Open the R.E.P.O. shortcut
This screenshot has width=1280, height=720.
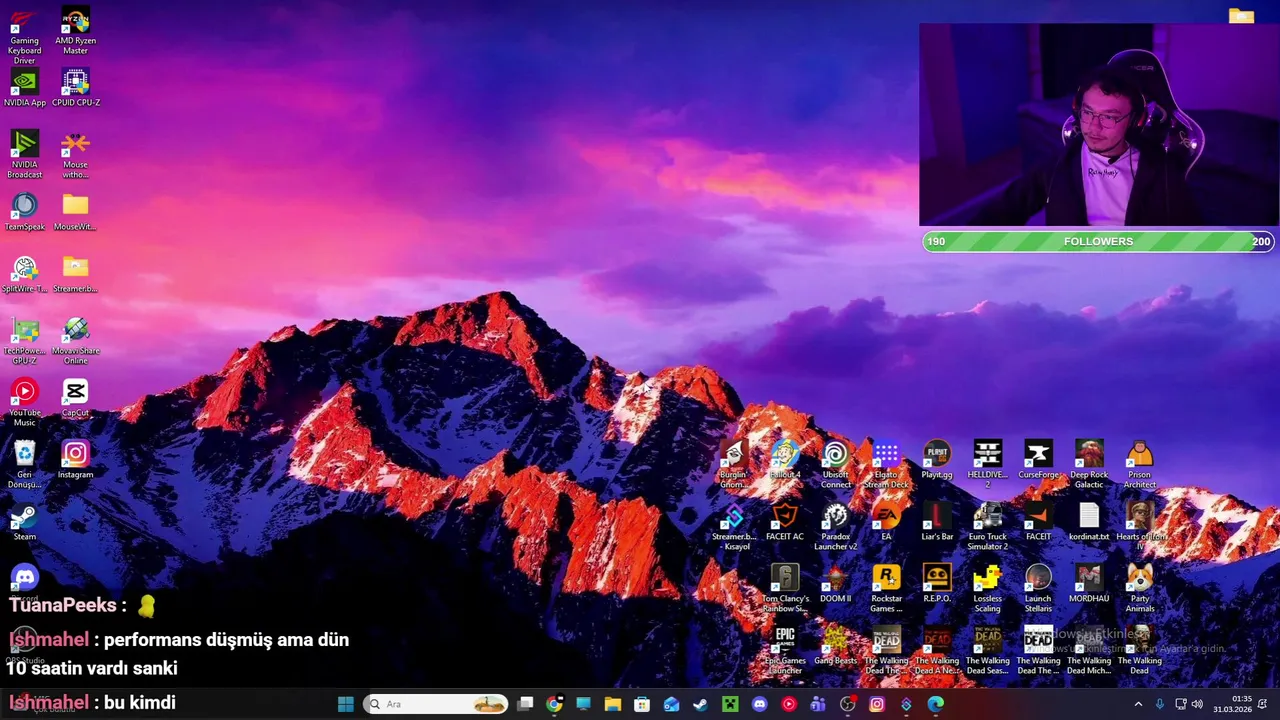(x=937, y=584)
